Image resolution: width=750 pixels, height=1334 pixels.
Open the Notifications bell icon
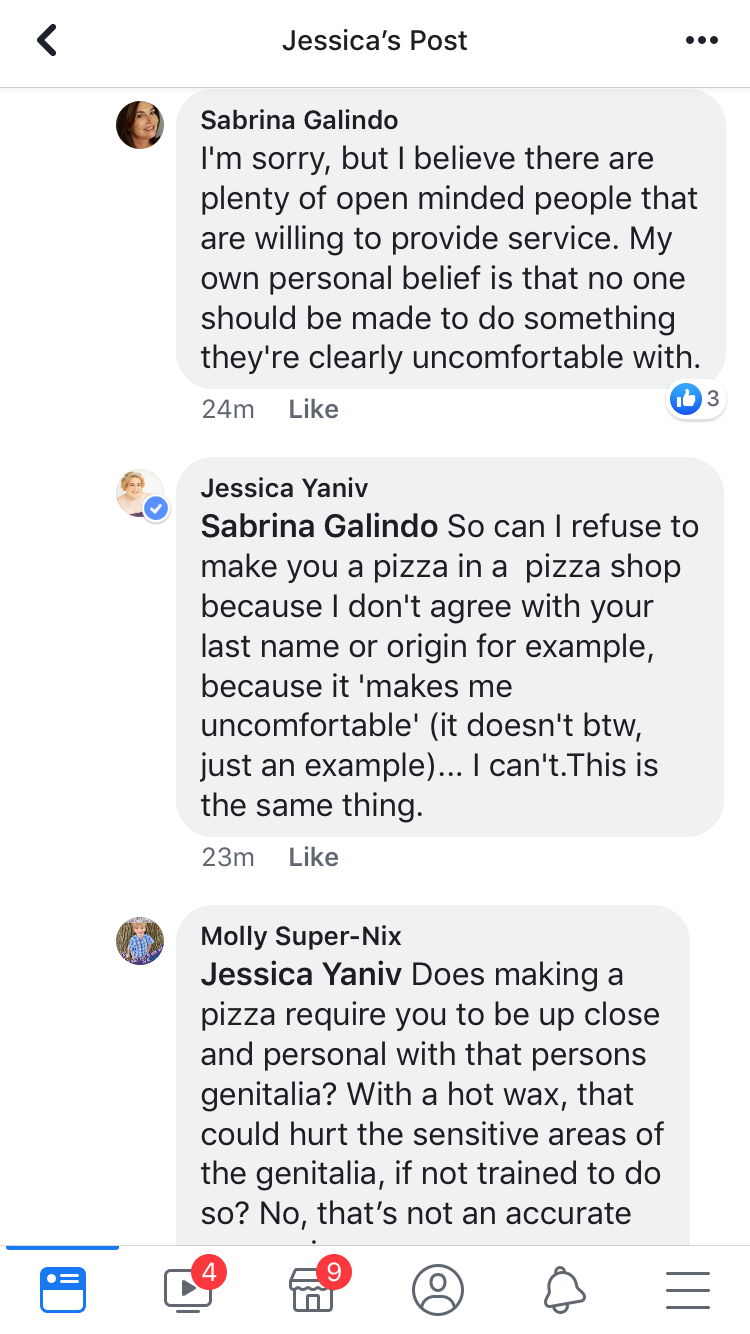[563, 1290]
